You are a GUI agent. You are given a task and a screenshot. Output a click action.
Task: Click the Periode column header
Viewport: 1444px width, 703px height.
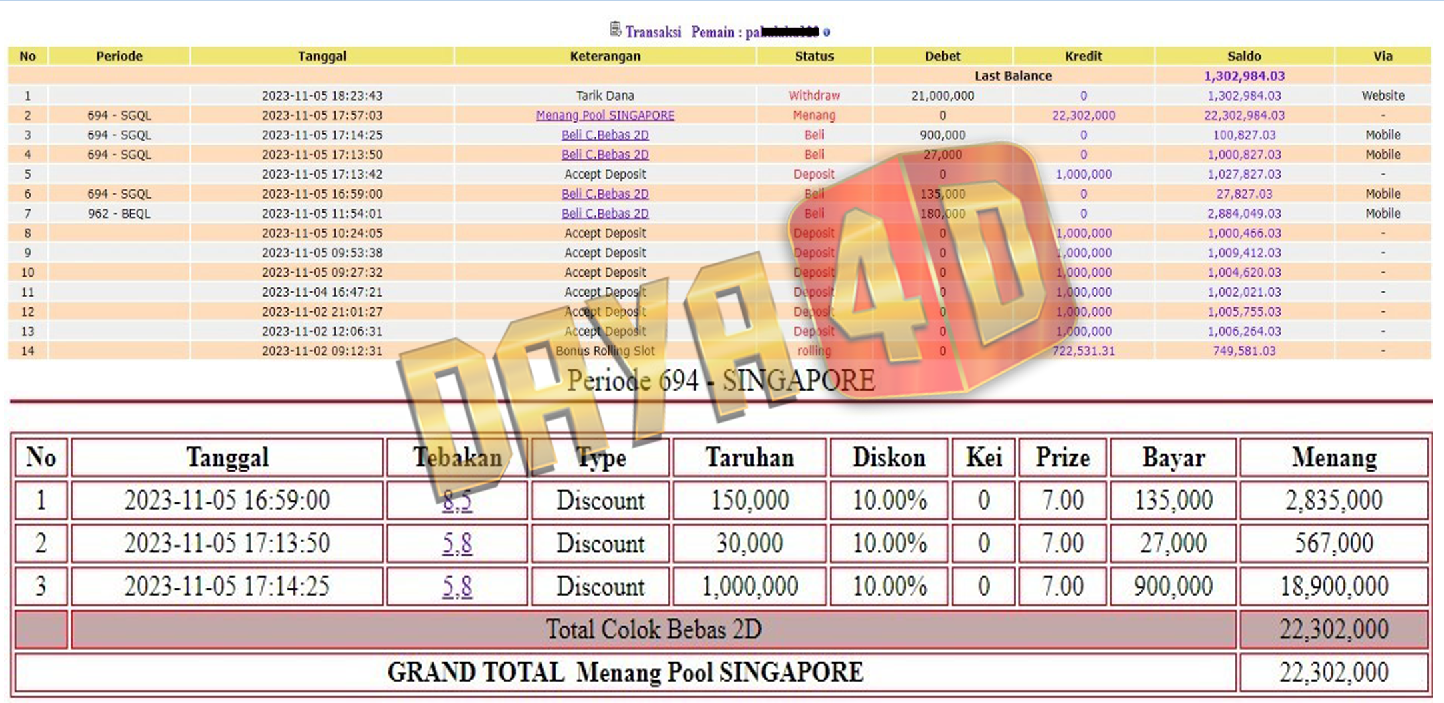119,57
